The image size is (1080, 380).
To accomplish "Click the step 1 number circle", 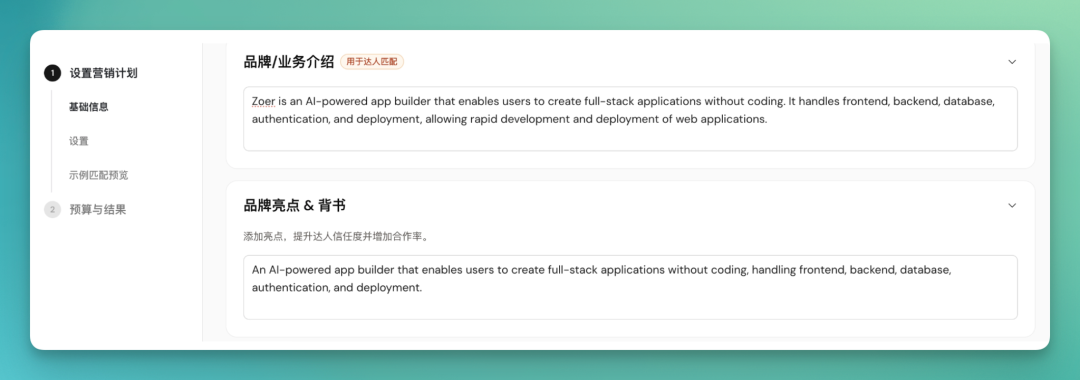I will click(x=52, y=73).
